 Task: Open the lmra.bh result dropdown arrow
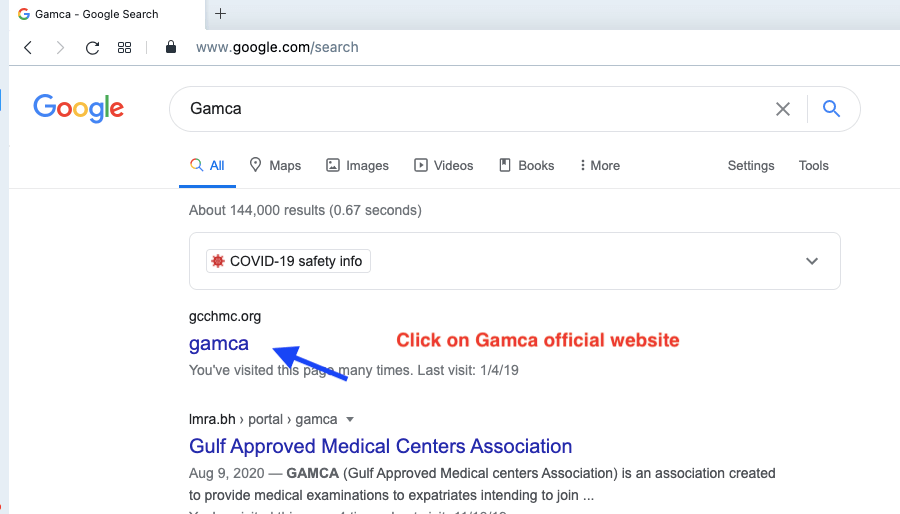[350, 419]
